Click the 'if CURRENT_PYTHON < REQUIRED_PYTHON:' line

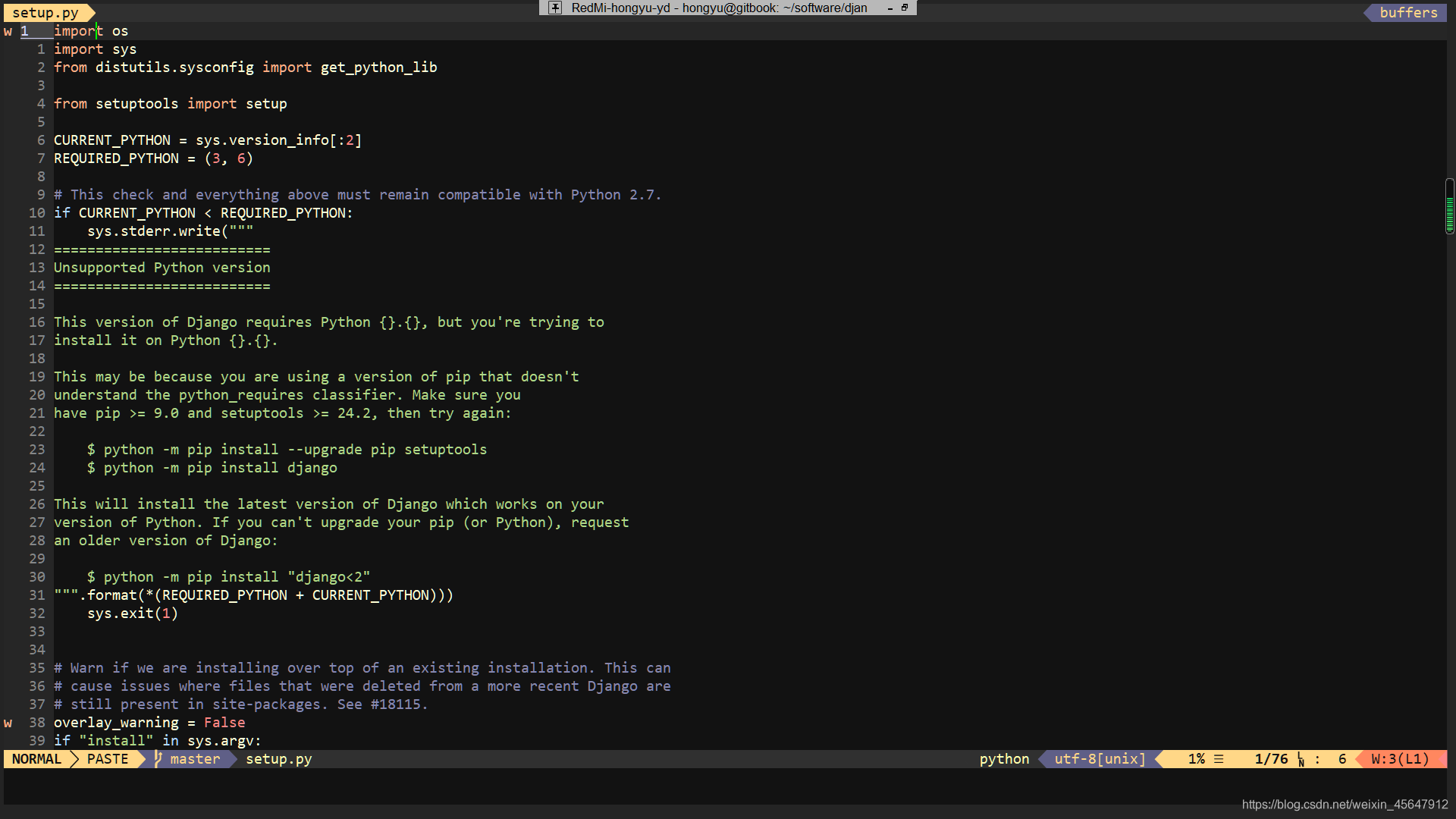(x=203, y=213)
